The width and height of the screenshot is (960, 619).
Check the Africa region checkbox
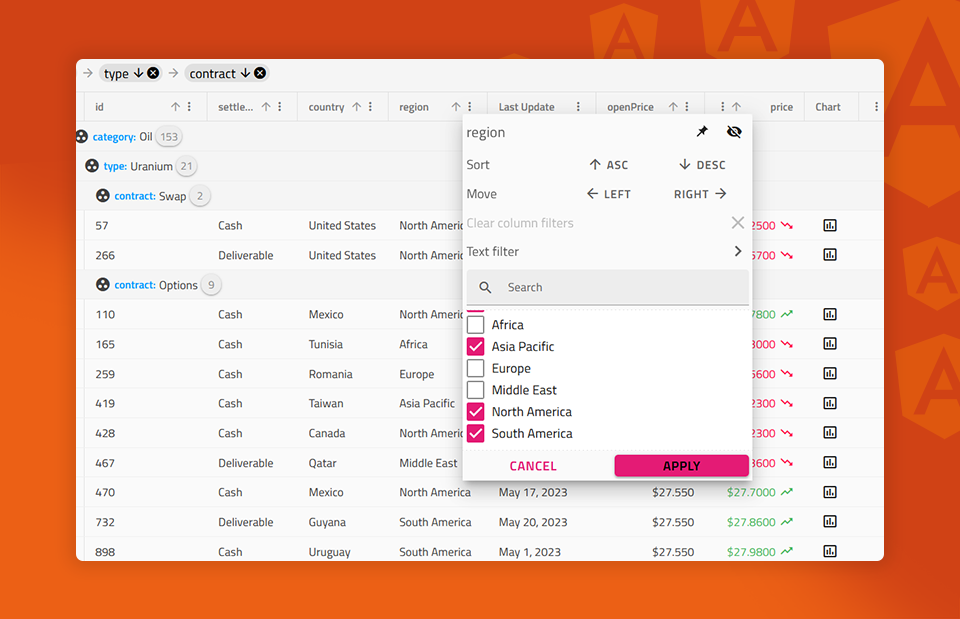(477, 324)
